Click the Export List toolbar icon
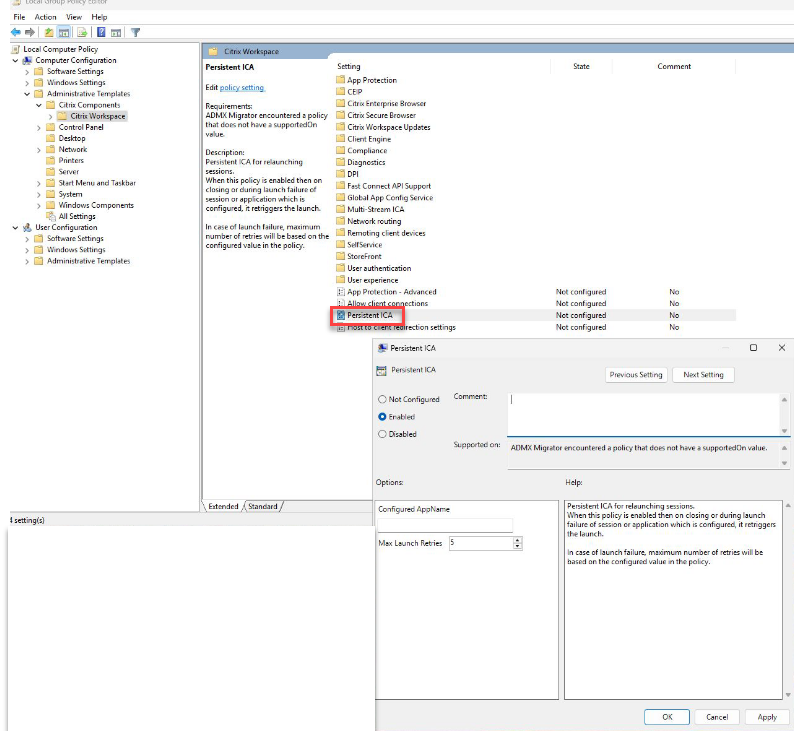 81,32
